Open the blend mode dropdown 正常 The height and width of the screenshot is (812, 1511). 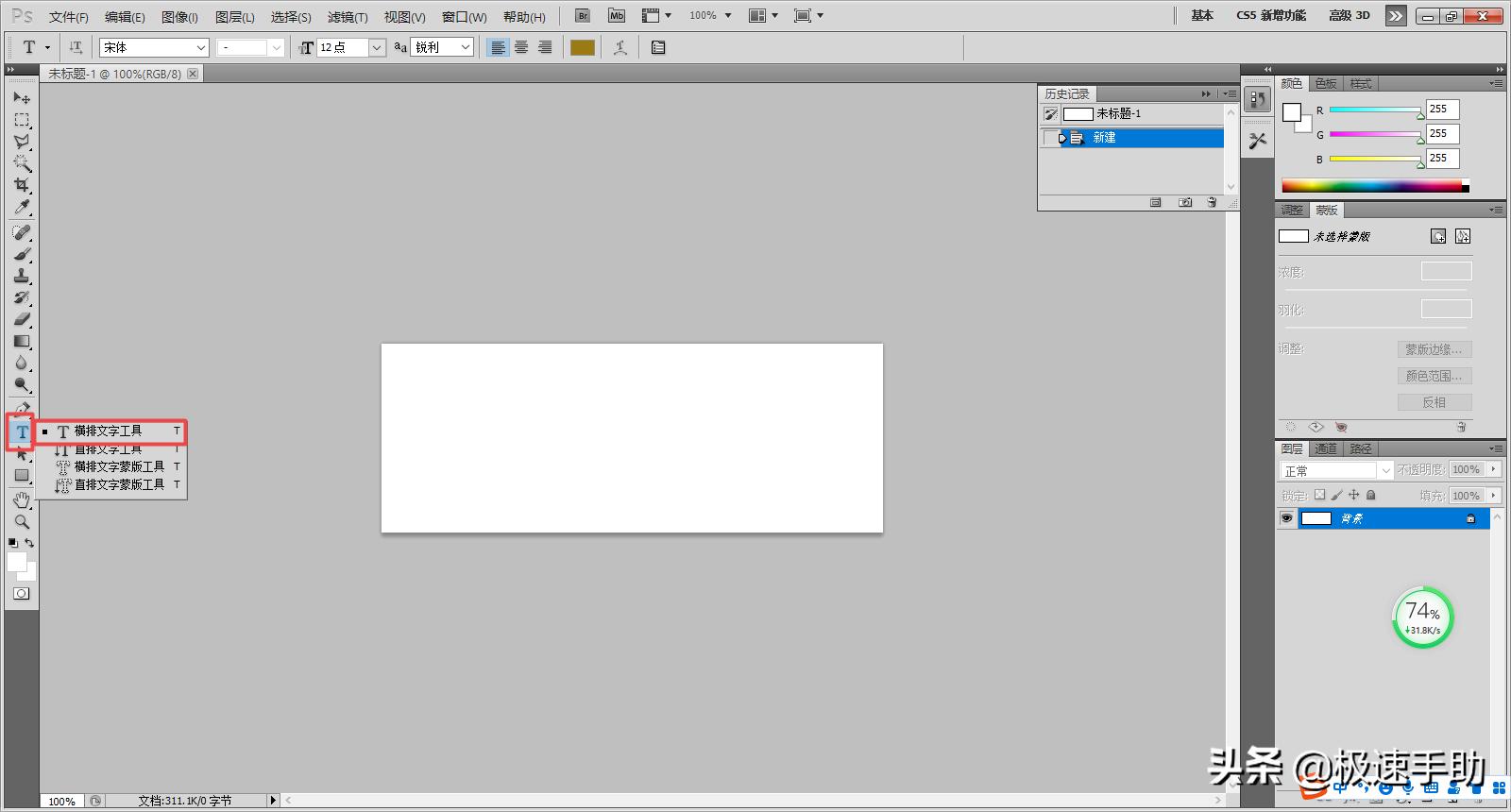[1335, 470]
